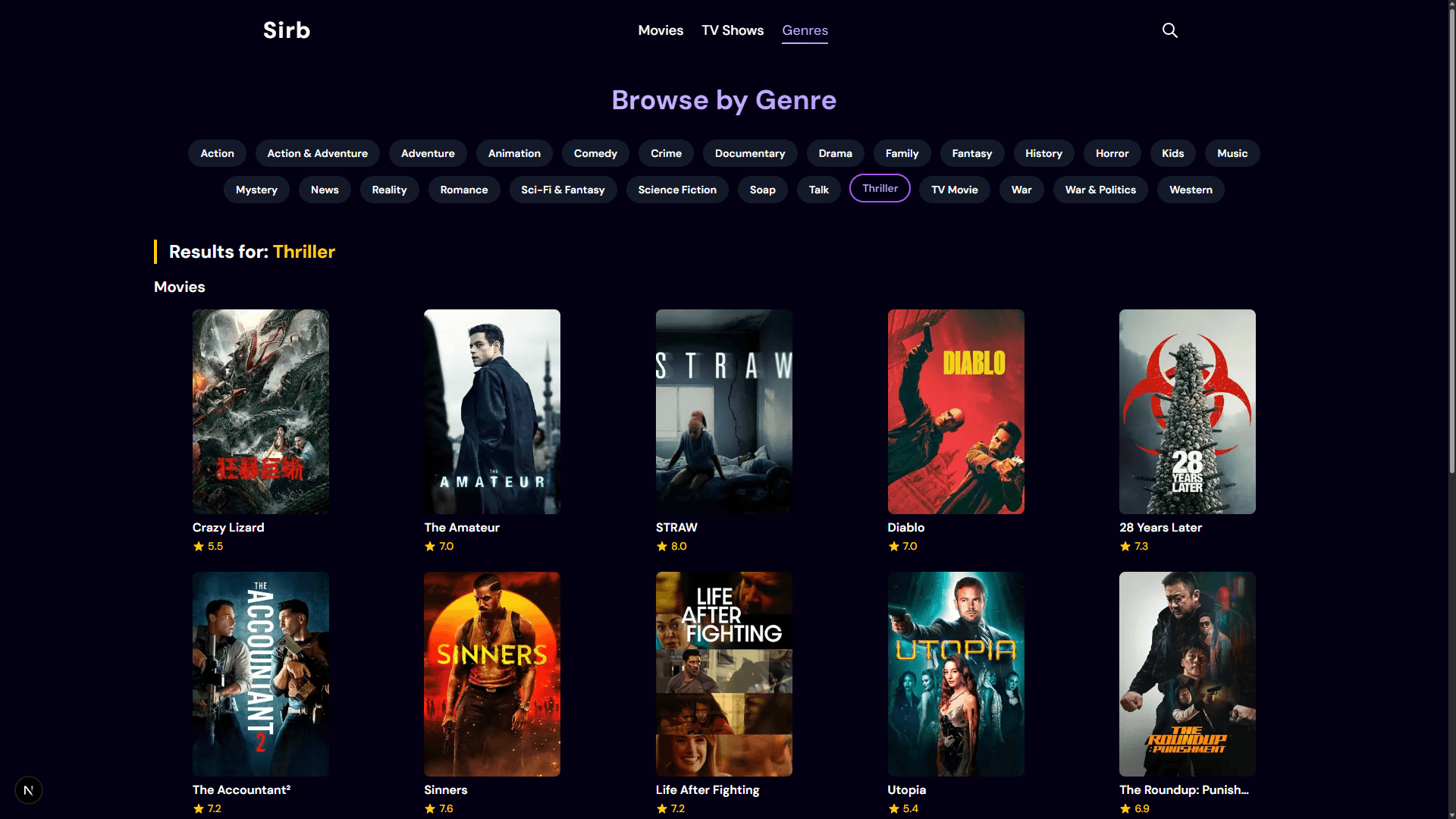The width and height of the screenshot is (1456, 819).
Task: Click The Roundup: Punish... title
Action: (x=1184, y=790)
